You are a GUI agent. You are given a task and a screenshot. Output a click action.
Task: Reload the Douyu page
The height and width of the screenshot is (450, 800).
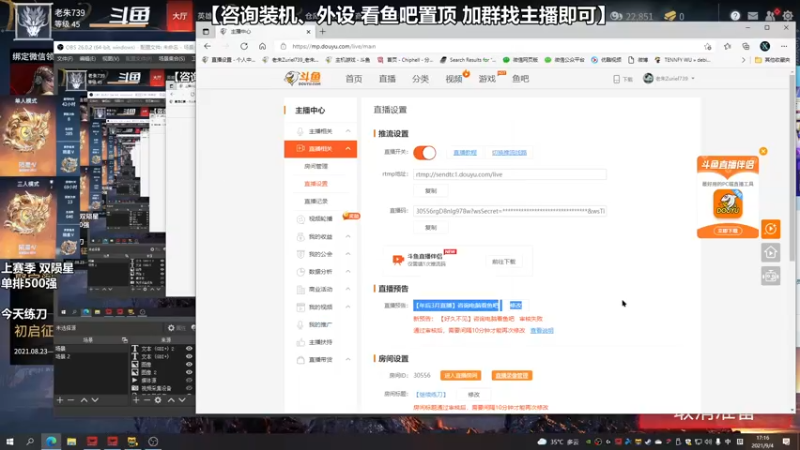pyautogui.click(x=244, y=46)
